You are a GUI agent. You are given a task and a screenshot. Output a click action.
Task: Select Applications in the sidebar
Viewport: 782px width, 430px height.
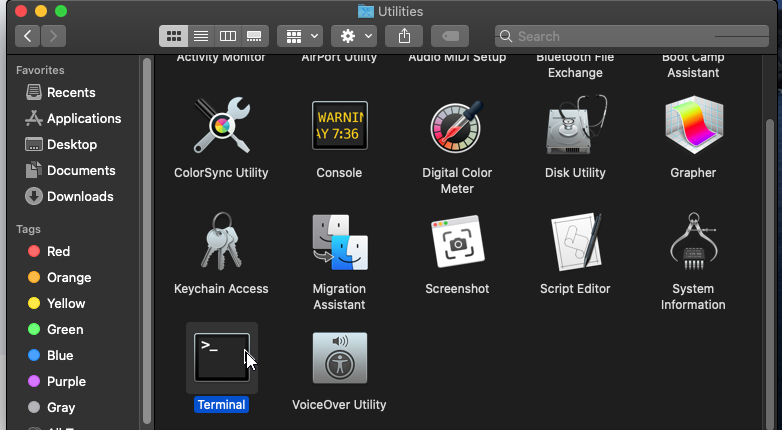[x=83, y=118]
